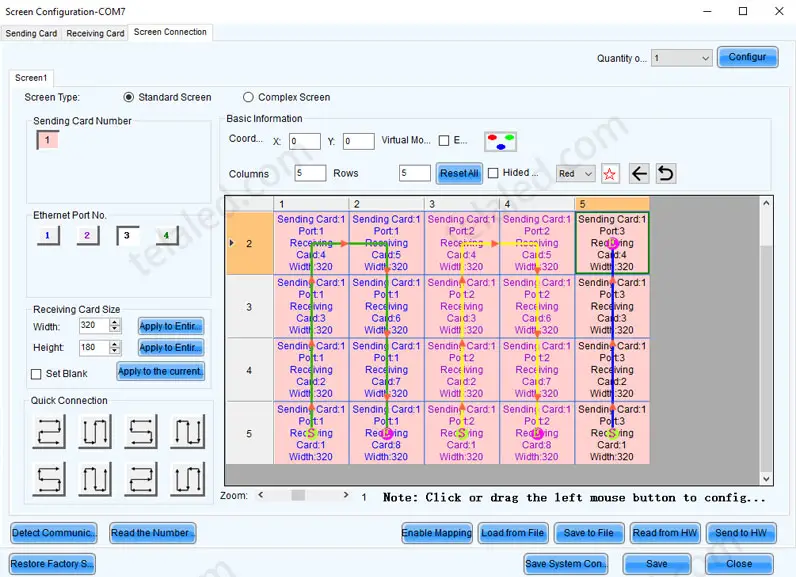Toggle the Virtual Mode enable checkbox
The height and width of the screenshot is (577, 796).
[444, 141]
